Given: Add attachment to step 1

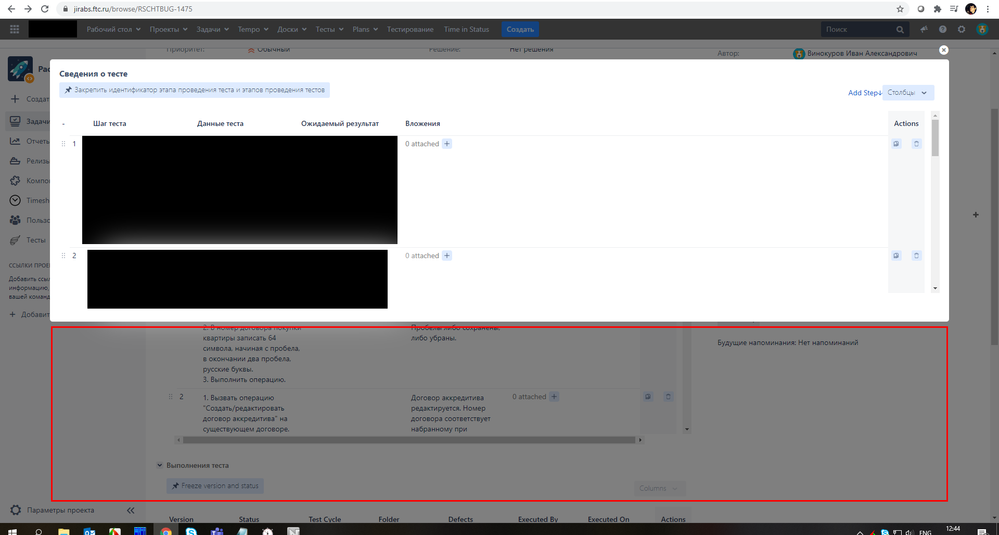Looking at the screenshot, I should (447, 144).
